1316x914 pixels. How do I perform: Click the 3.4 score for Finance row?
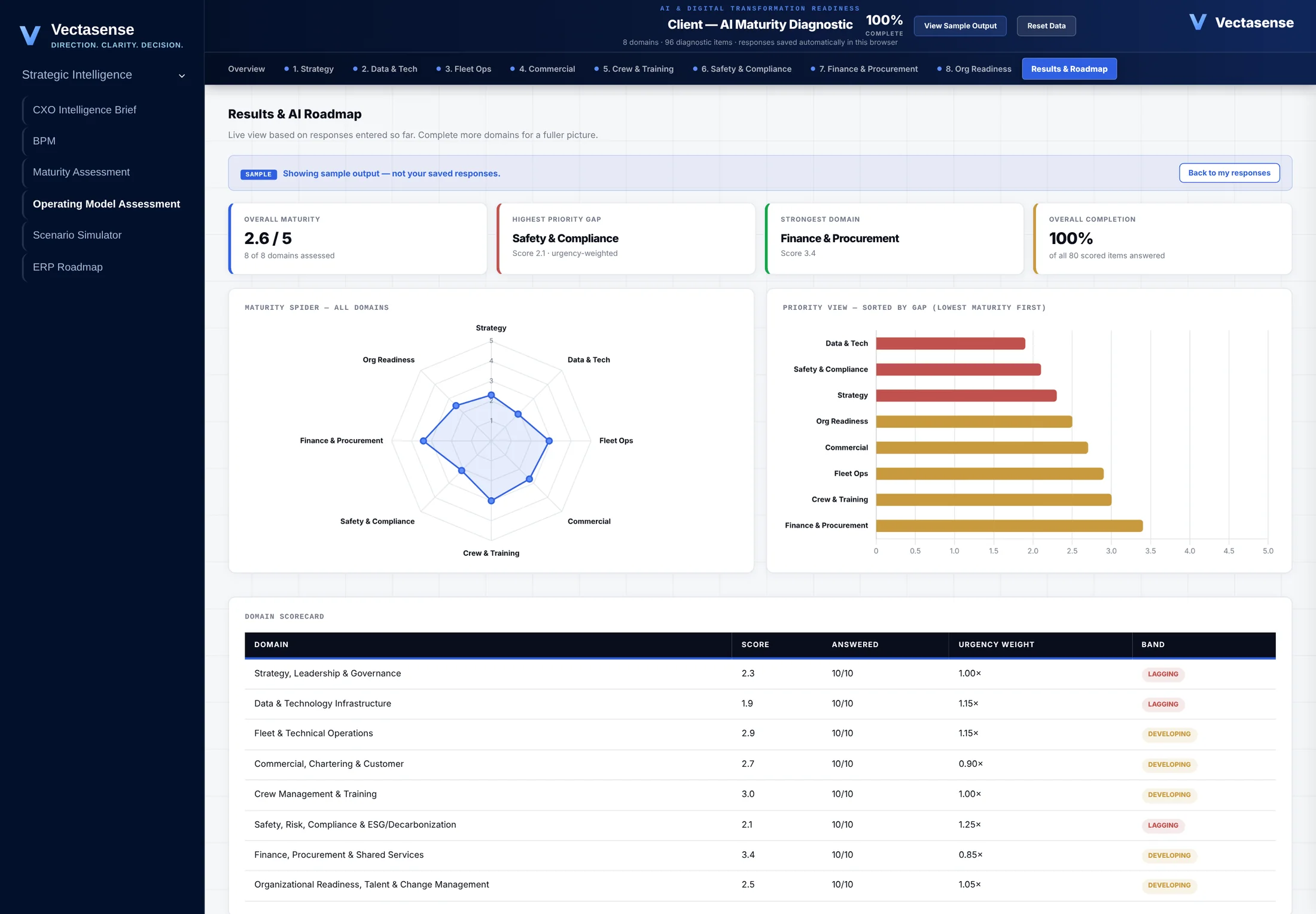(748, 855)
